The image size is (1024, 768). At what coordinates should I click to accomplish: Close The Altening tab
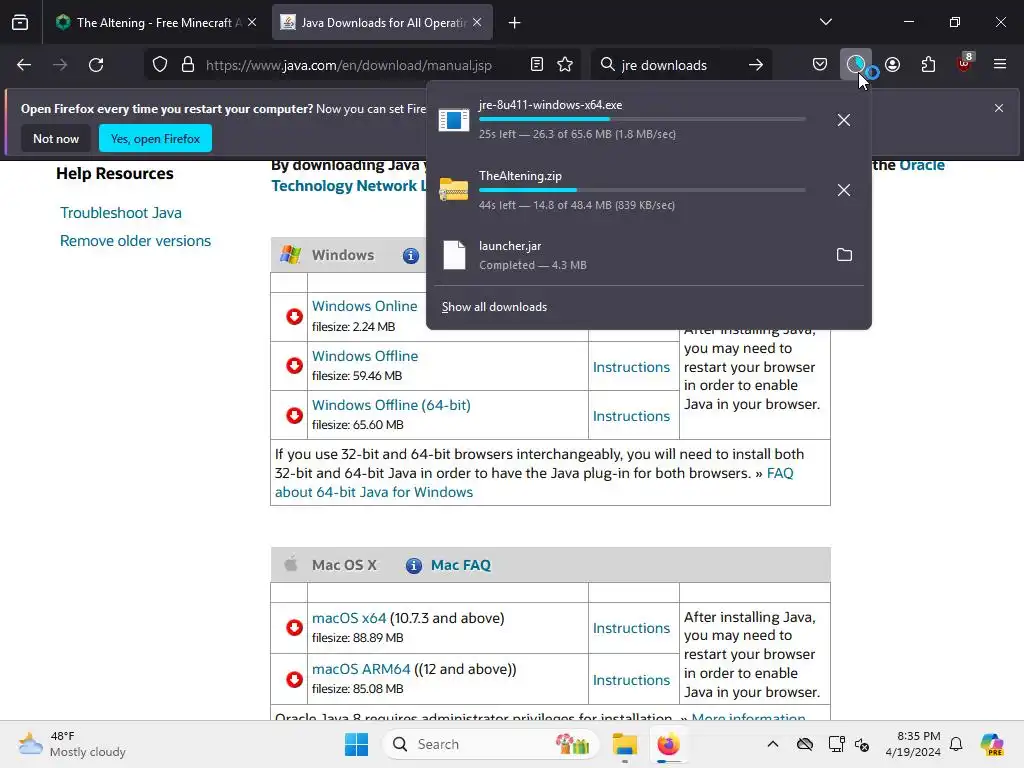[x=252, y=23]
